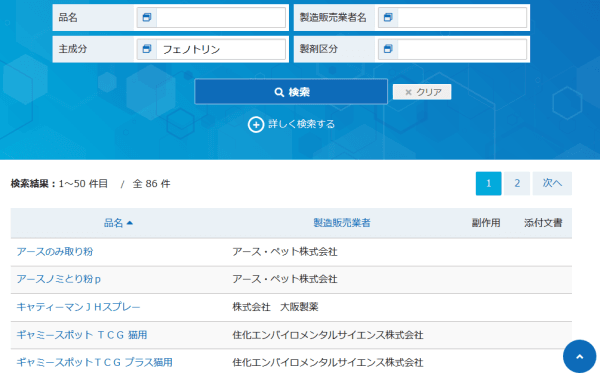
Task: Open the アースのみ取り粉 product link
Action: click(x=55, y=252)
